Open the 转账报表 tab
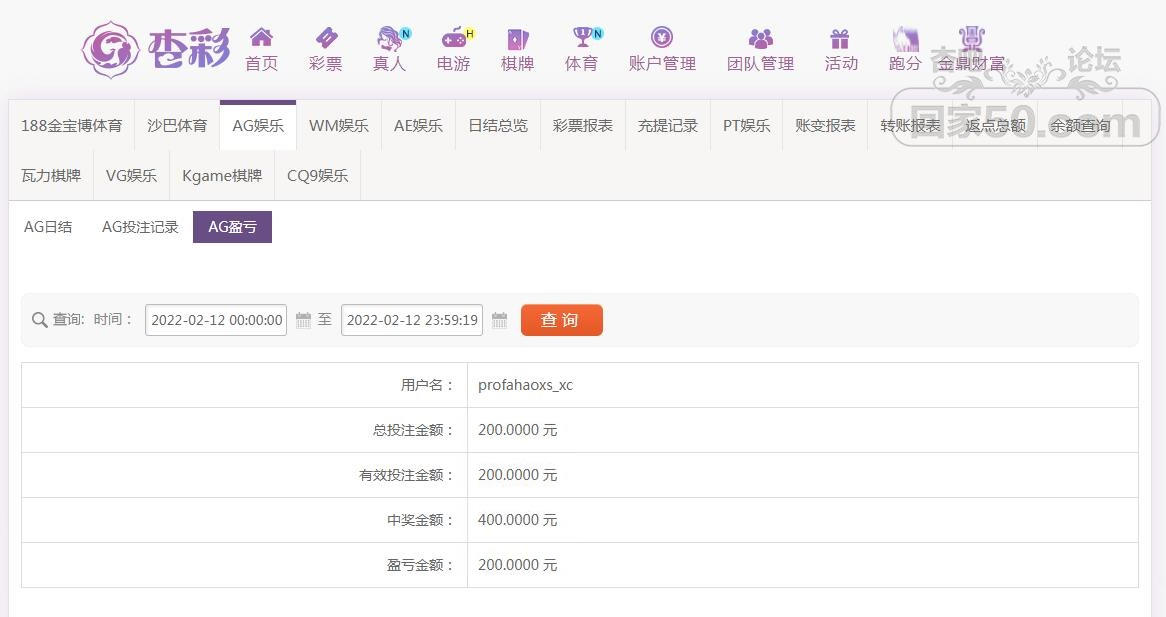This screenshot has width=1166, height=617. (x=910, y=126)
